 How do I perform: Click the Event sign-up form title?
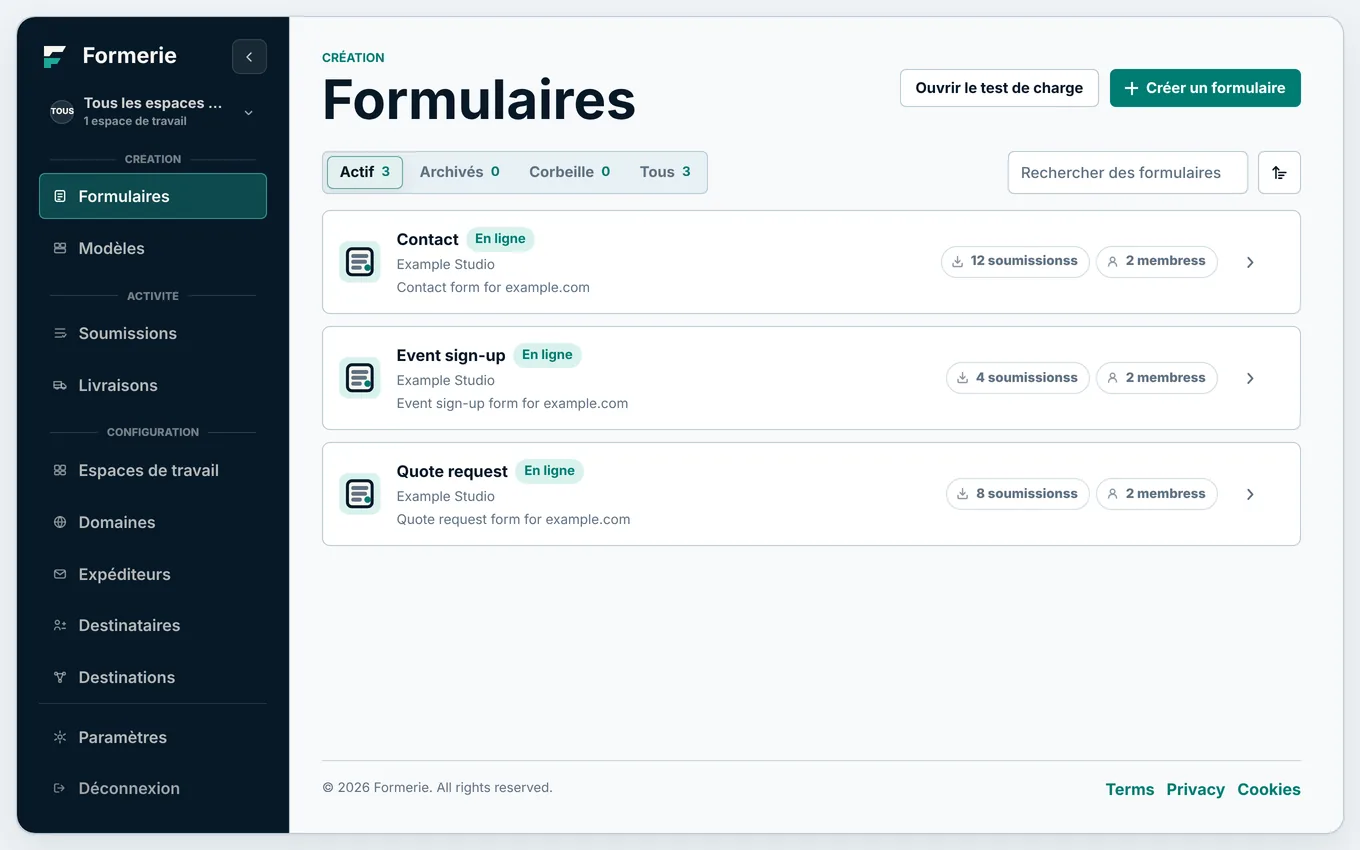[451, 355]
